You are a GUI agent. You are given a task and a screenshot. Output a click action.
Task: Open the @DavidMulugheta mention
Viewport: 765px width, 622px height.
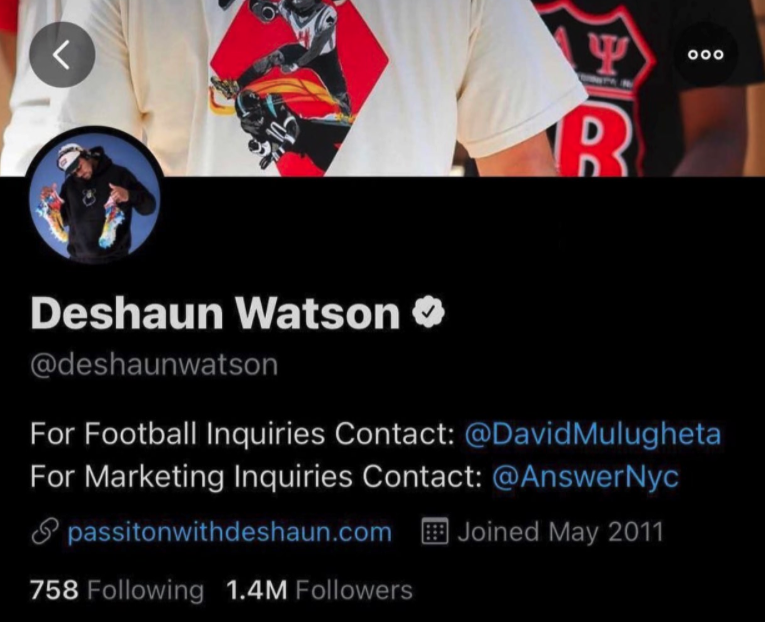coord(593,434)
